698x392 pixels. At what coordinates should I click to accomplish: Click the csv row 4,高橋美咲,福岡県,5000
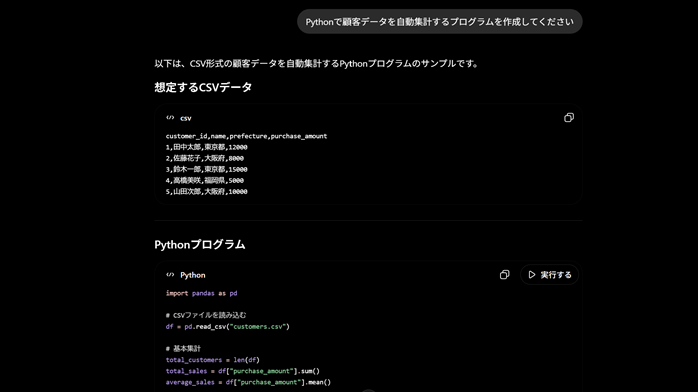(204, 181)
